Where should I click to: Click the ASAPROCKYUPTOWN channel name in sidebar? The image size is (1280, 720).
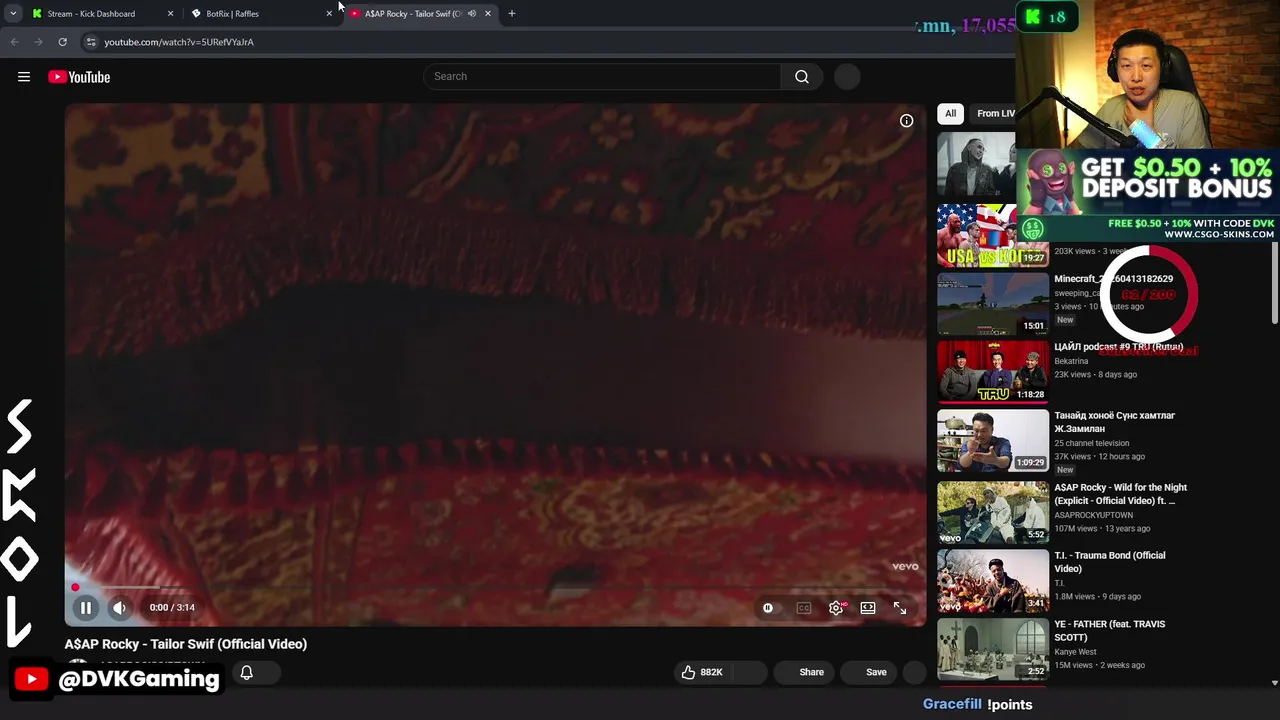tap(1093, 515)
